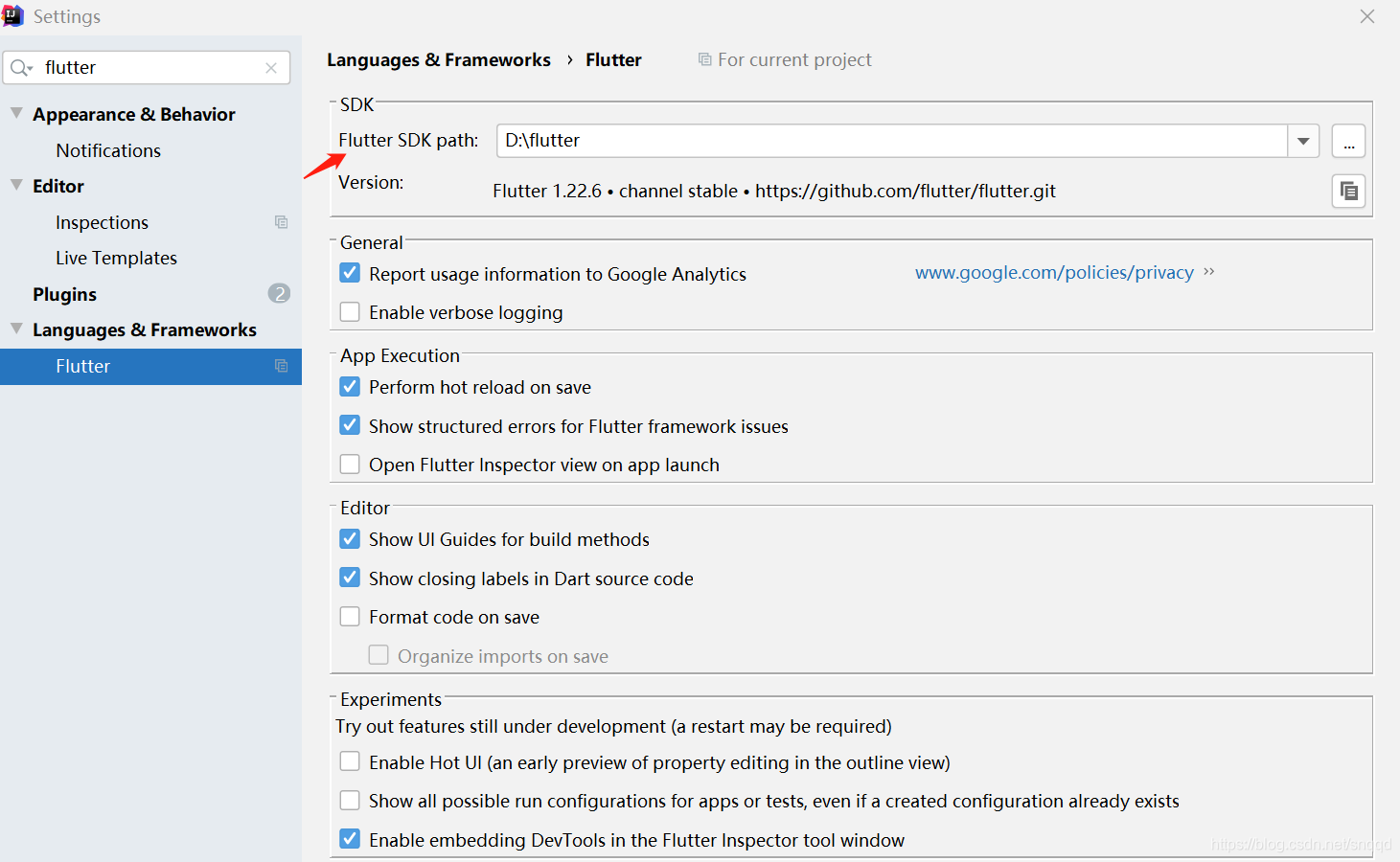Enable Format code on save
This screenshot has width=1400, height=862.
pyautogui.click(x=350, y=616)
